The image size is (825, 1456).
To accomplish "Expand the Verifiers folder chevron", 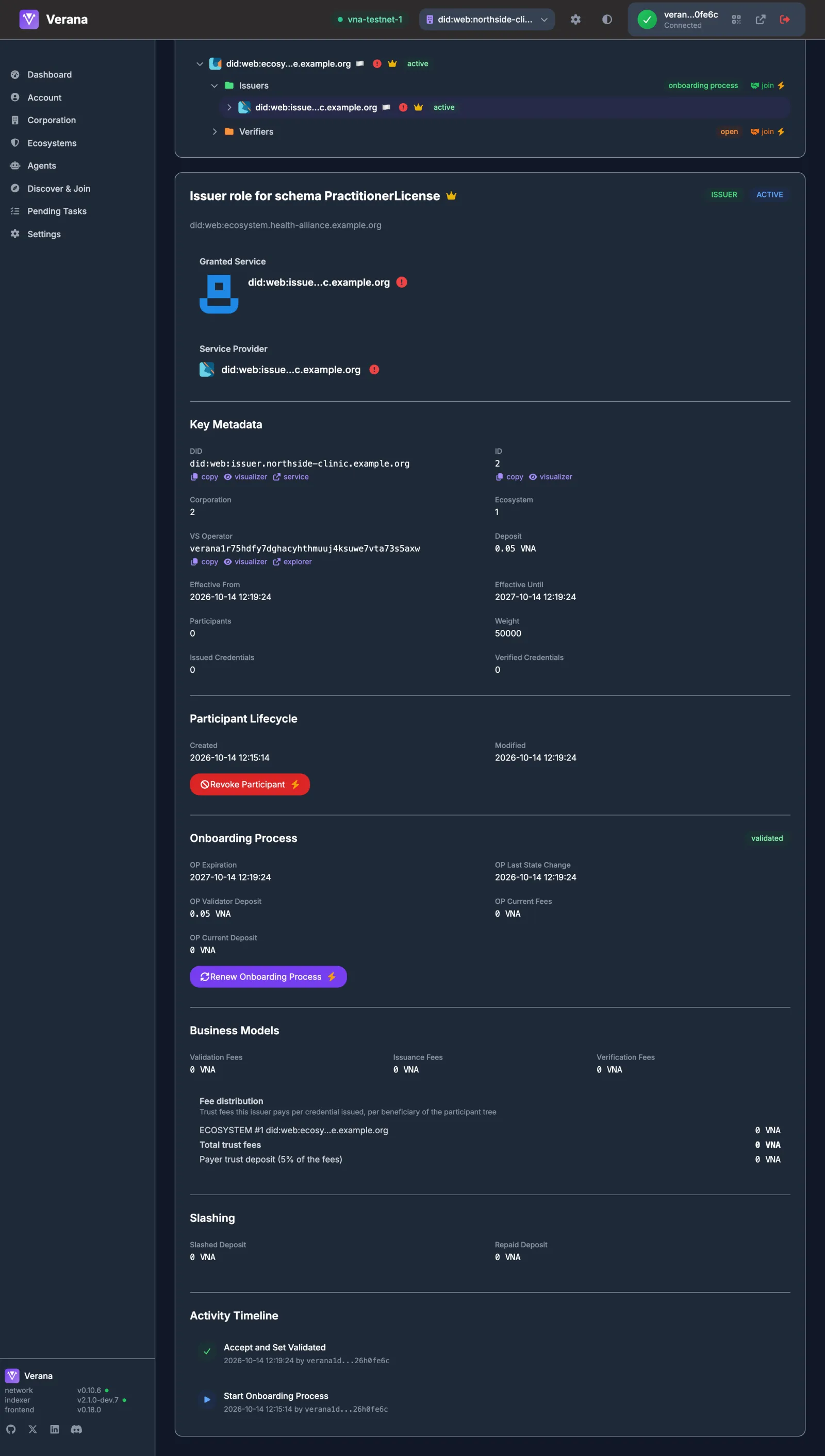I will tap(214, 131).
